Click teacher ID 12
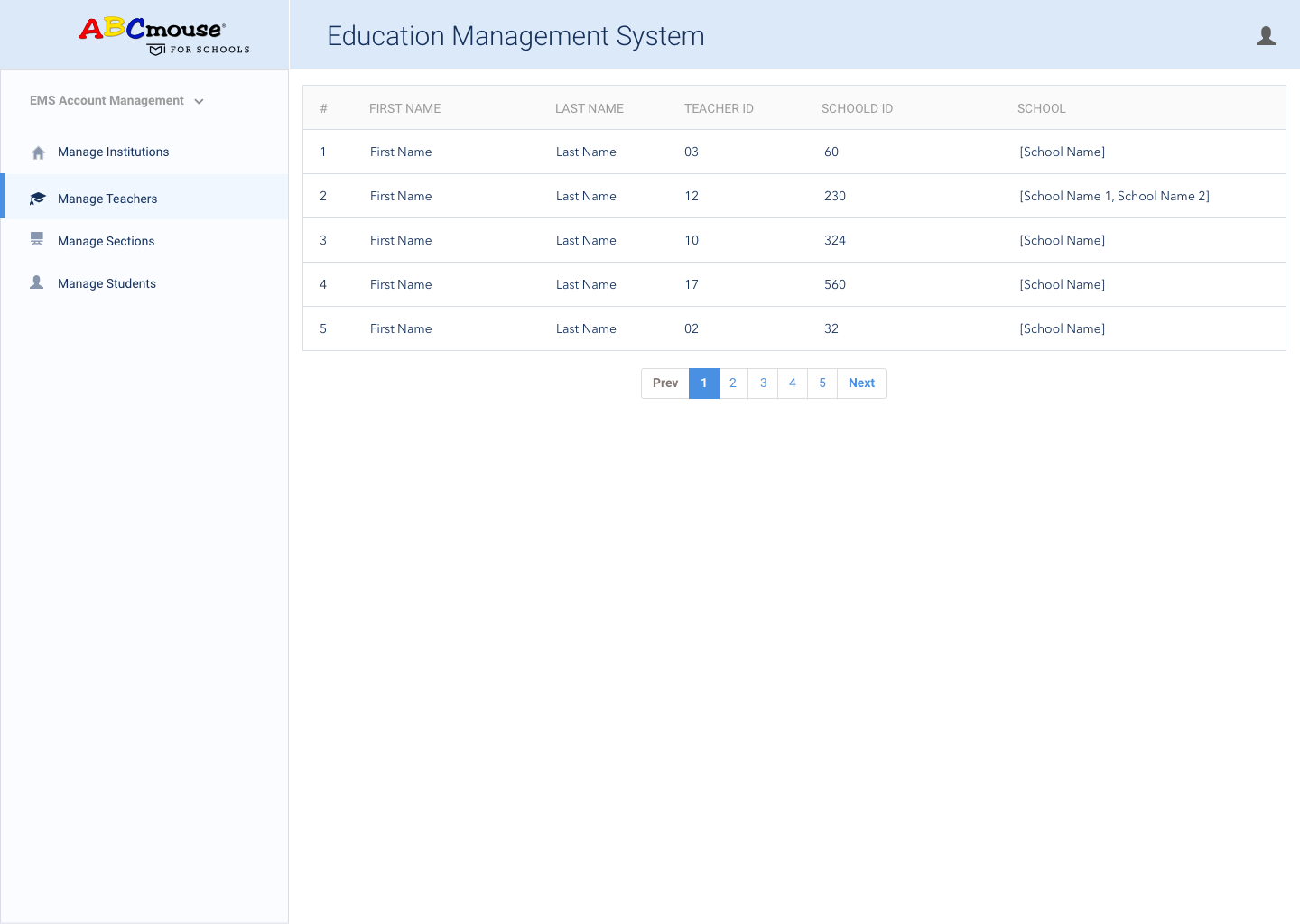Image resolution: width=1300 pixels, height=924 pixels. (x=692, y=196)
